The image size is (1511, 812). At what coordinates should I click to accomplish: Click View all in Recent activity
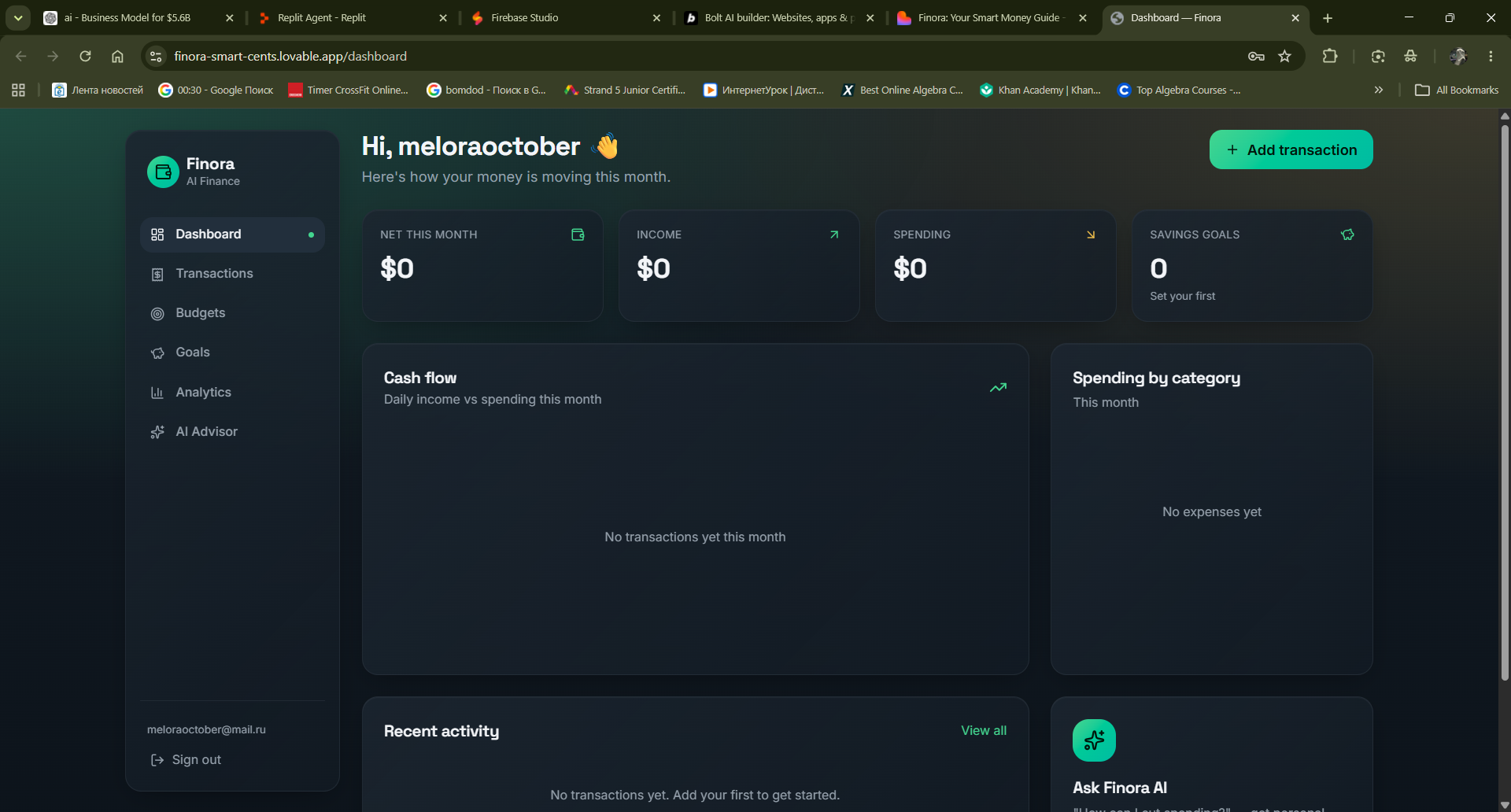(x=984, y=730)
